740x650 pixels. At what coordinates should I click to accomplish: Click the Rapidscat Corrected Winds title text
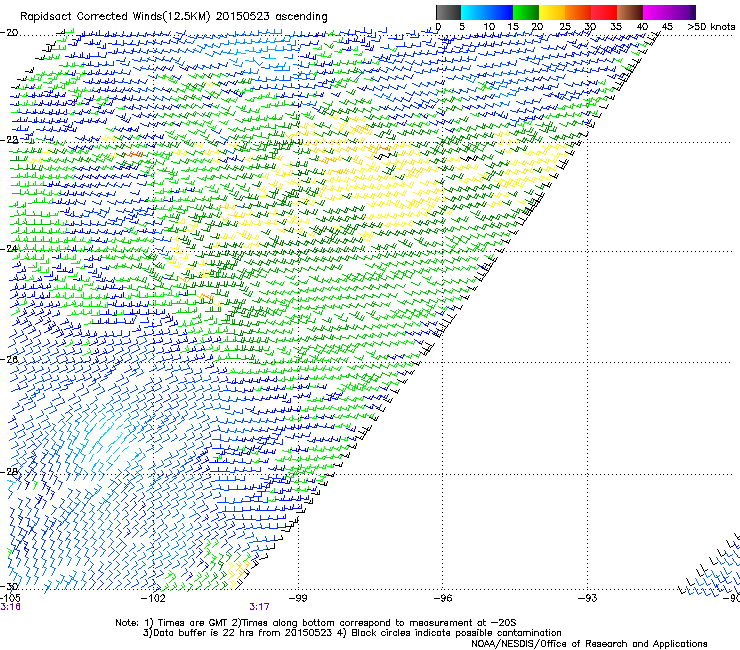pyautogui.click(x=174, y=17)
